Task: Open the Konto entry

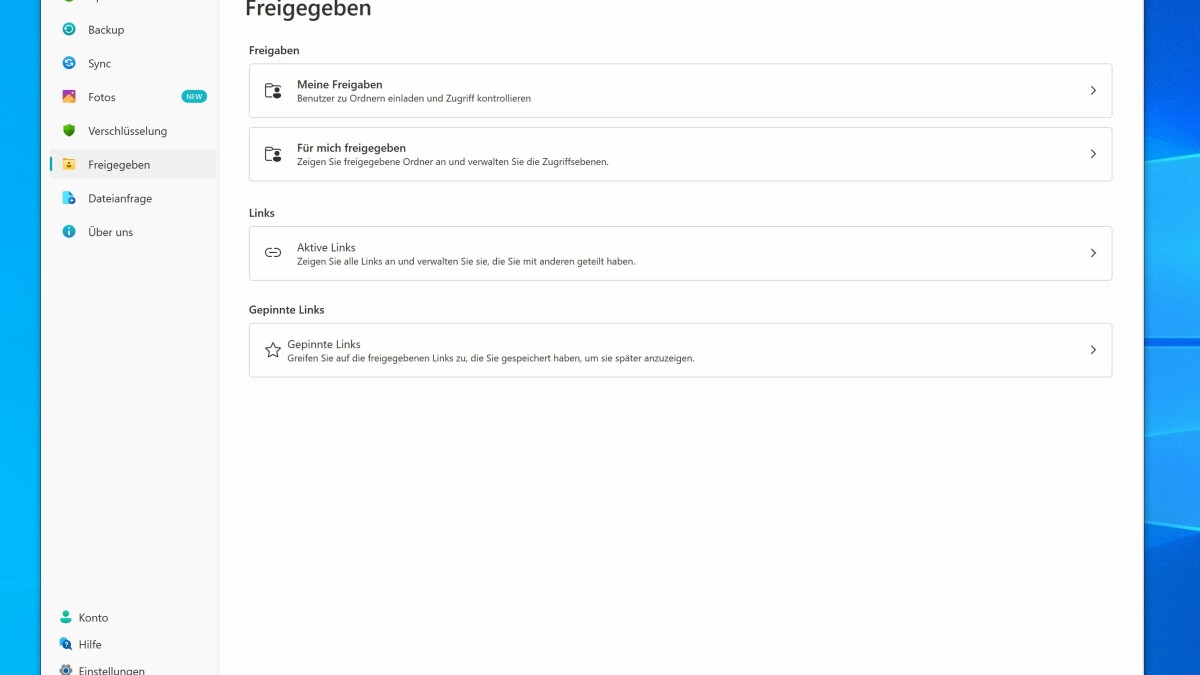Action: 93,618
